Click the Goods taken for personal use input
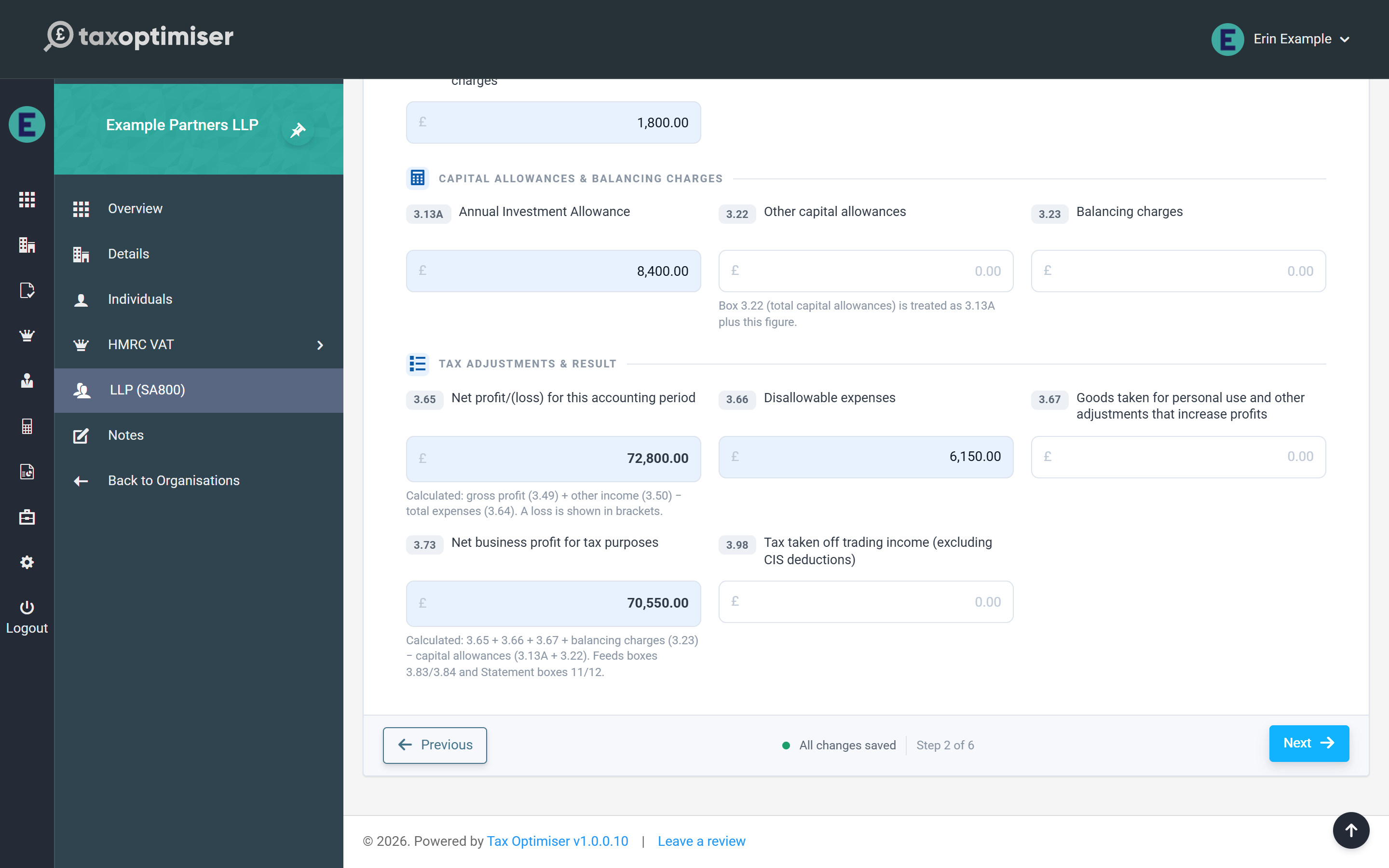Image resolution: width=1389 pixels, height=868 pixels. [x=1178, y=457]
